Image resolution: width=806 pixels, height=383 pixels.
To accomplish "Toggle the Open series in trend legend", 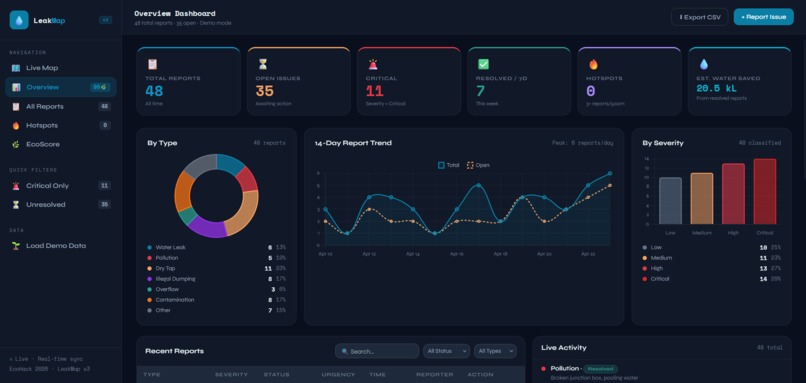I will pyautogui.click(x=478, y=166).
